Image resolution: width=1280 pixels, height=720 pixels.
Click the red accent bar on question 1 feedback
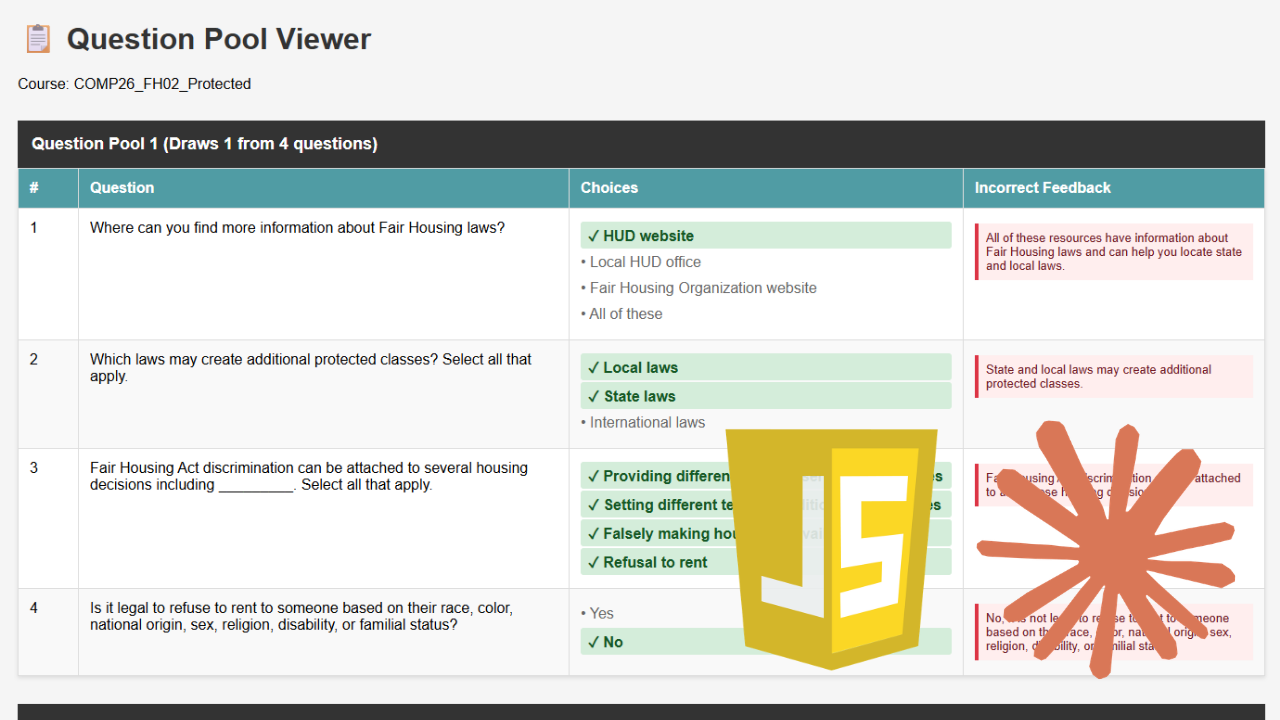point(976,252)
